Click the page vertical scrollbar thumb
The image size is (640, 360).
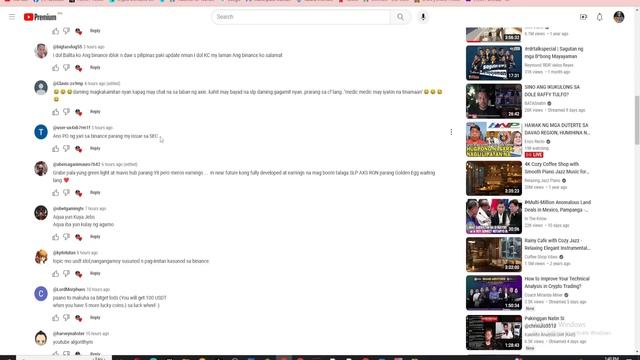[637, 120]
